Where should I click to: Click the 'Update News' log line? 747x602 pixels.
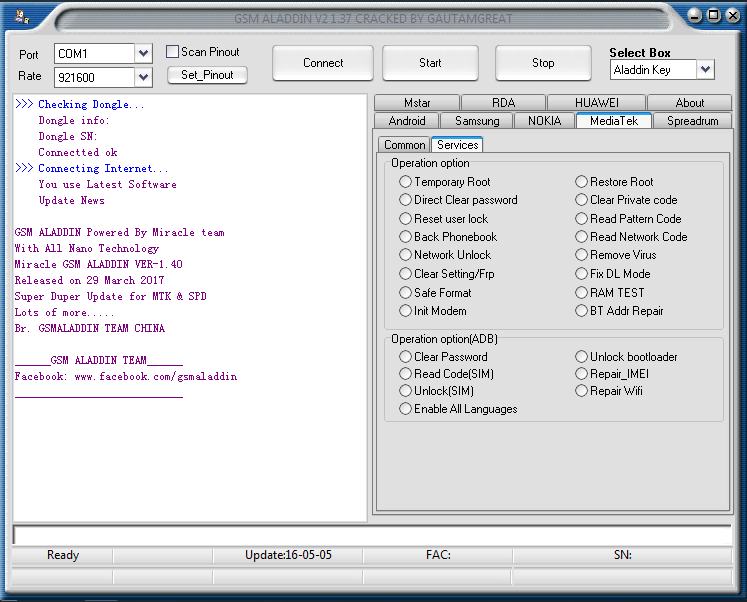point(71,201)
